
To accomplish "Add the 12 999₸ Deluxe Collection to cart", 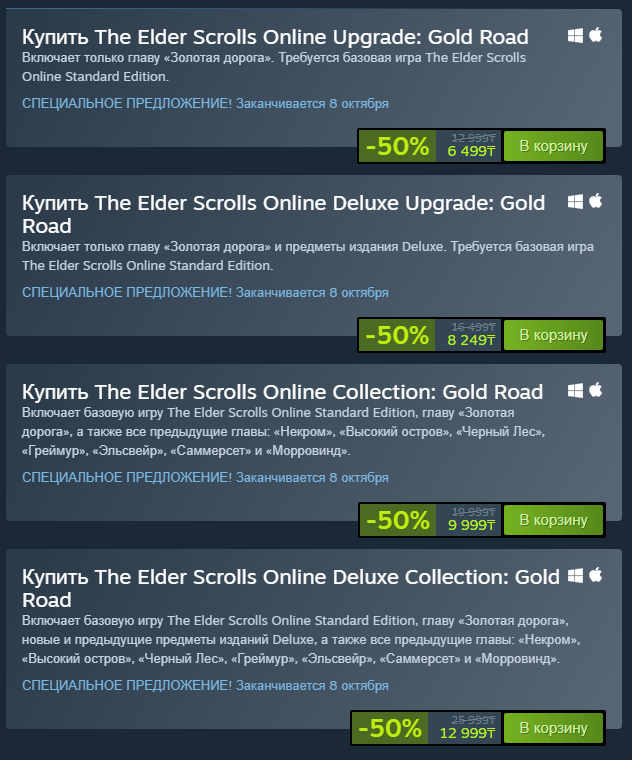I will coord(553,728).
